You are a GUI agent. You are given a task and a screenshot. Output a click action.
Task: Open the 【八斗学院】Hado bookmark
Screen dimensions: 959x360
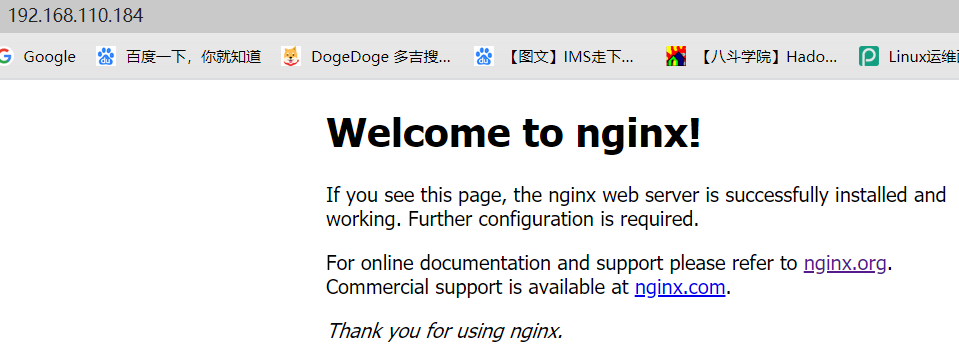752,57
